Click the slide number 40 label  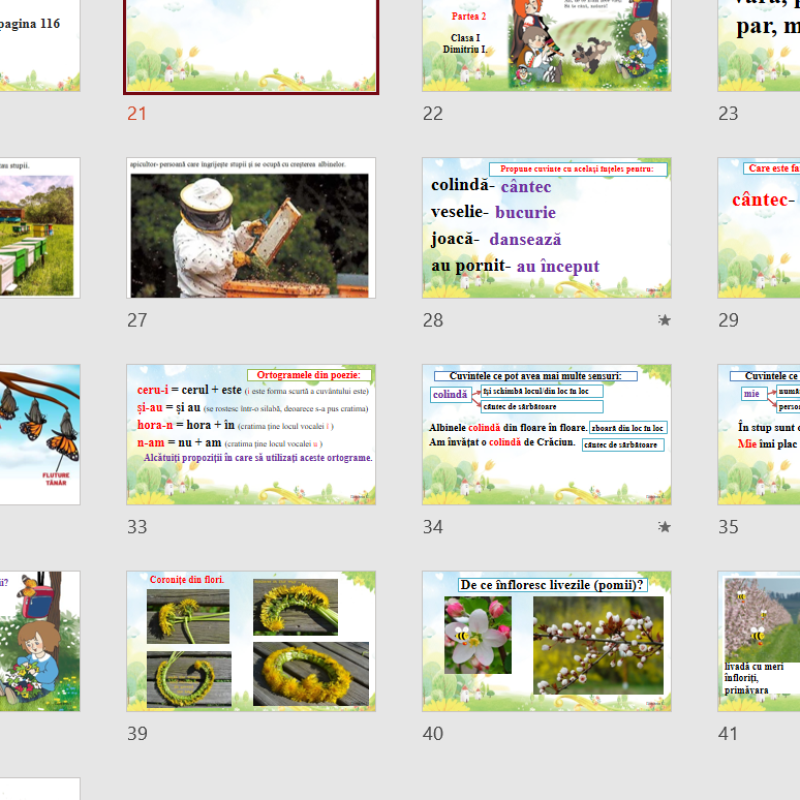[x=433, y=734]
